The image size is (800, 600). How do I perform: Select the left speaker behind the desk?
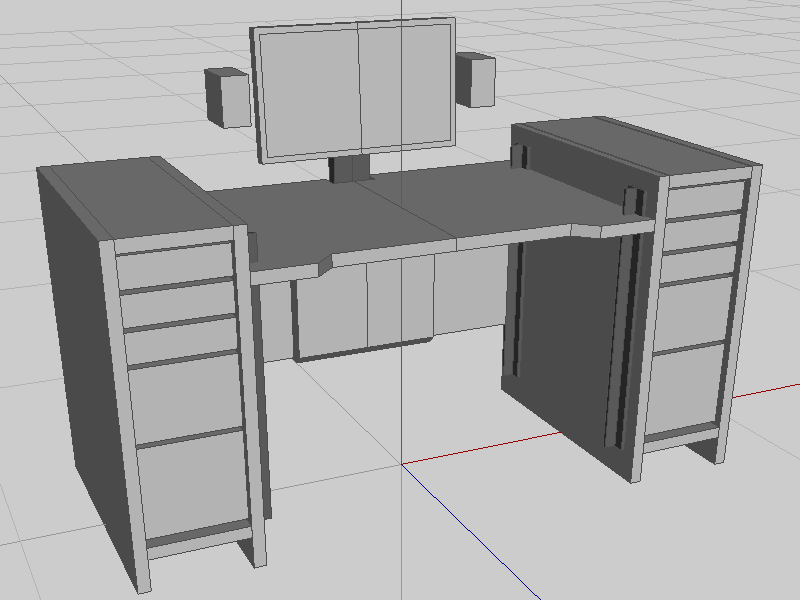[227, 97]
